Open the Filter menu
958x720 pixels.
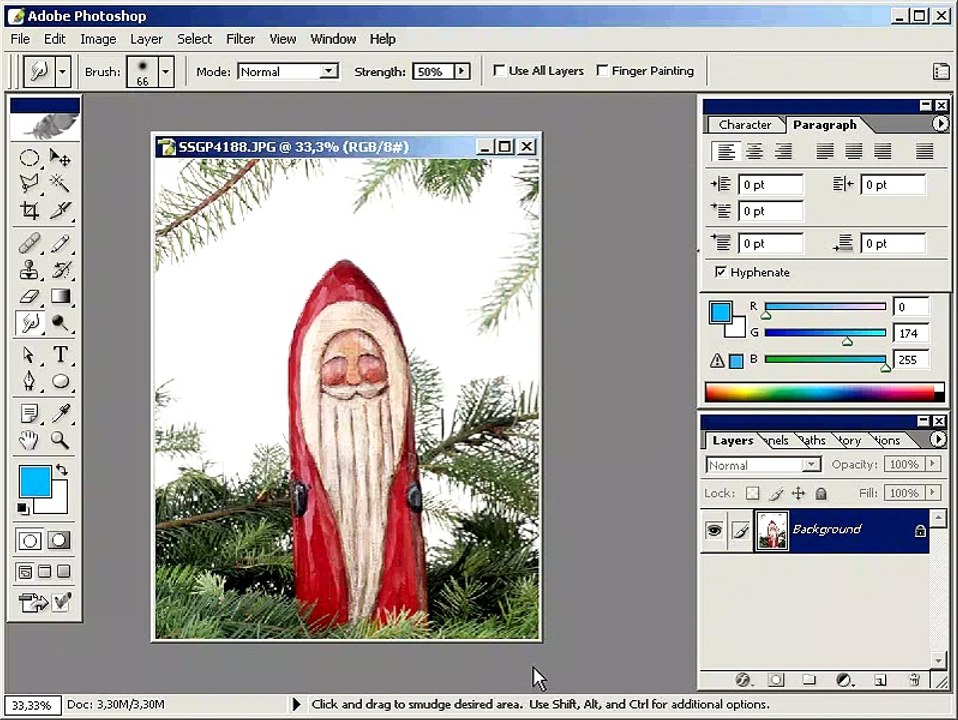240,39
